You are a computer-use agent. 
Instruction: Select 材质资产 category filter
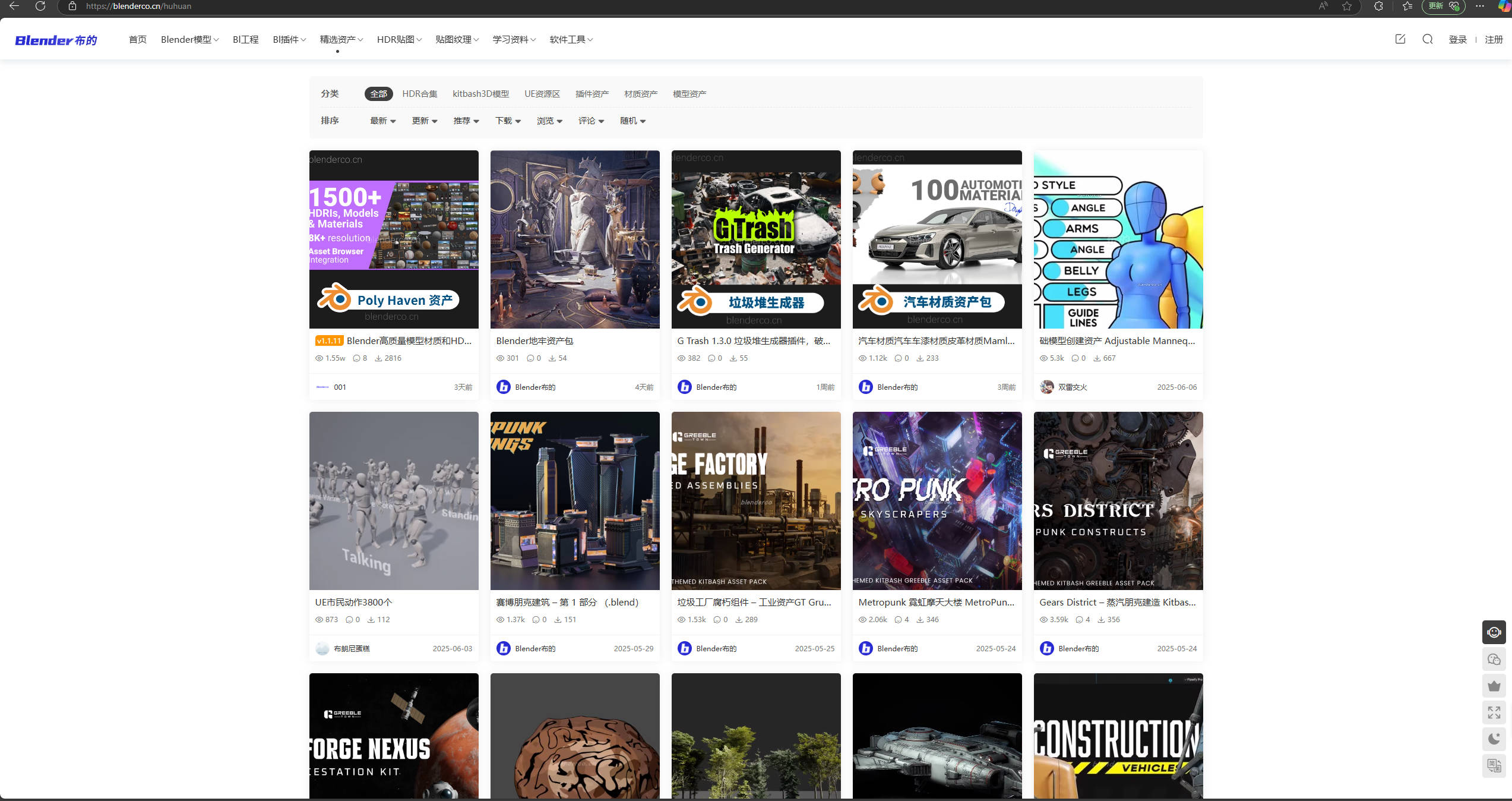coord(640,94)
